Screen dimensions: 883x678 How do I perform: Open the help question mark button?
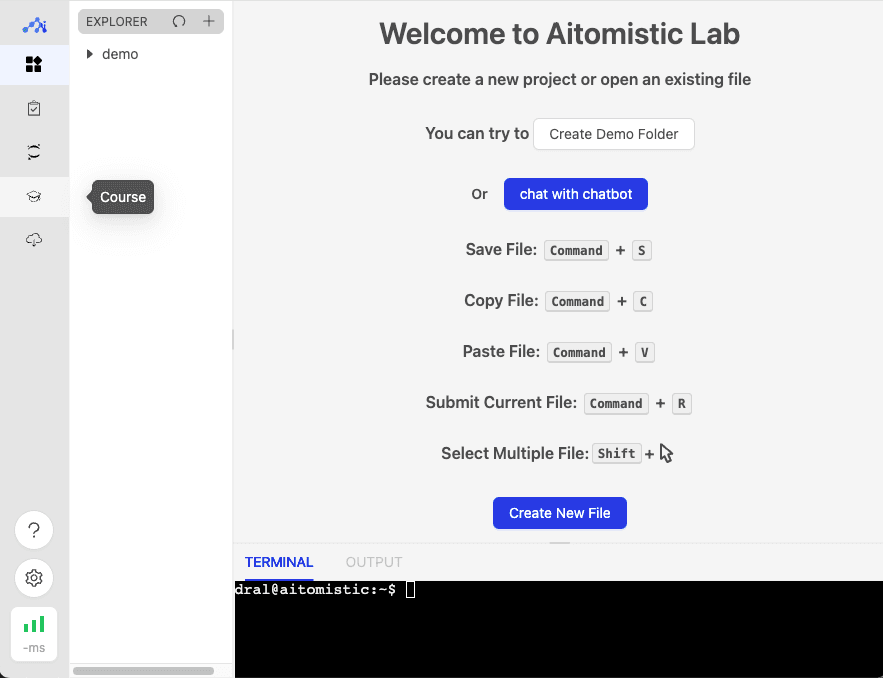click(34, 530)
